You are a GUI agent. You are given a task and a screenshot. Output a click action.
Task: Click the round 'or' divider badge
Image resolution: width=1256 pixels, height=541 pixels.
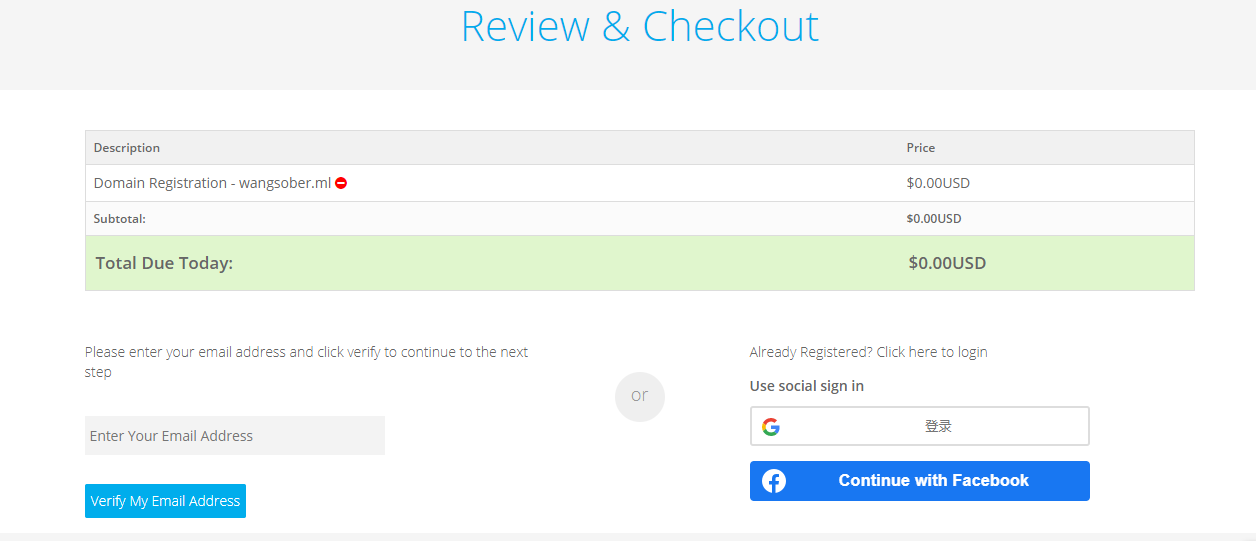[640, 396]
